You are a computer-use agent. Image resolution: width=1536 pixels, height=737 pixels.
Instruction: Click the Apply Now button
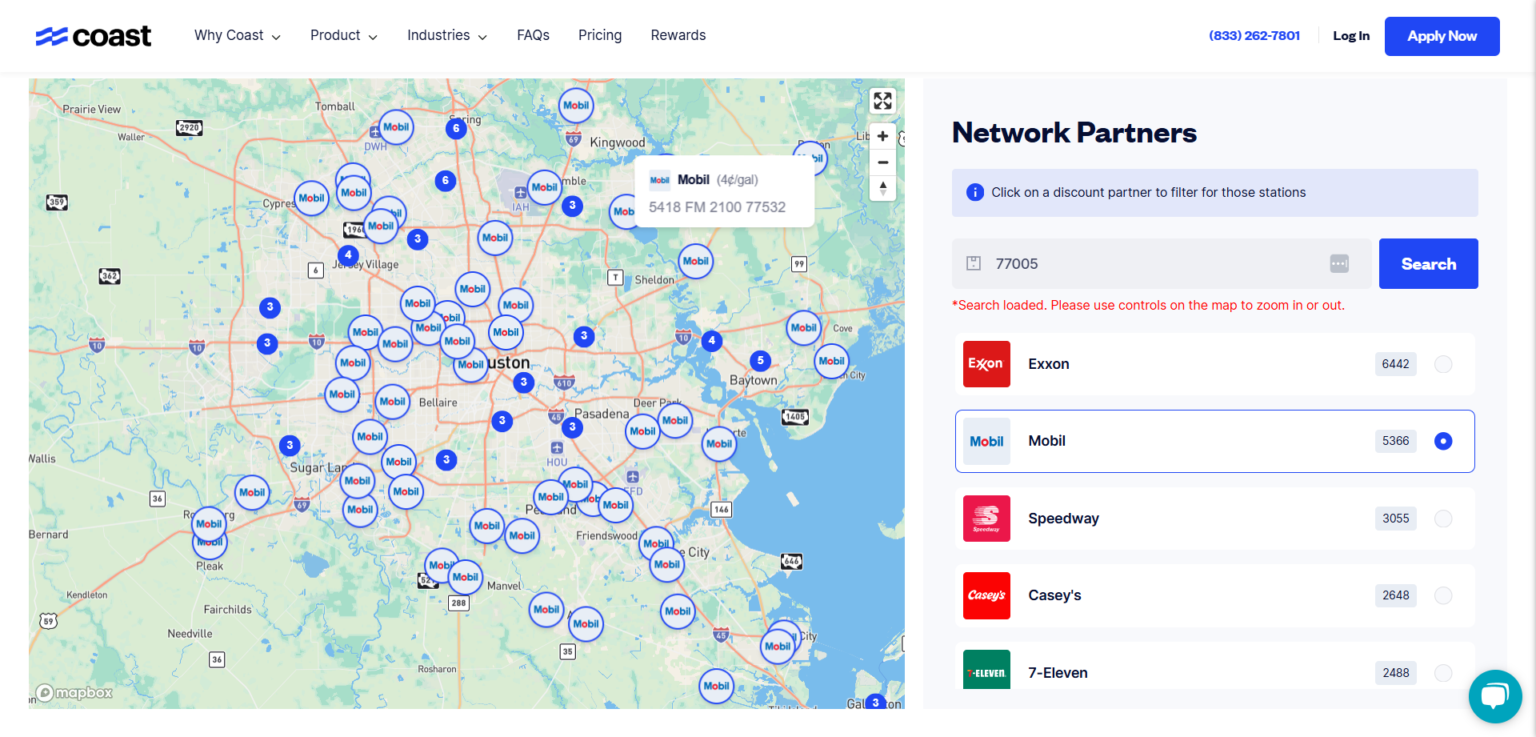[x=1441, y=36]
